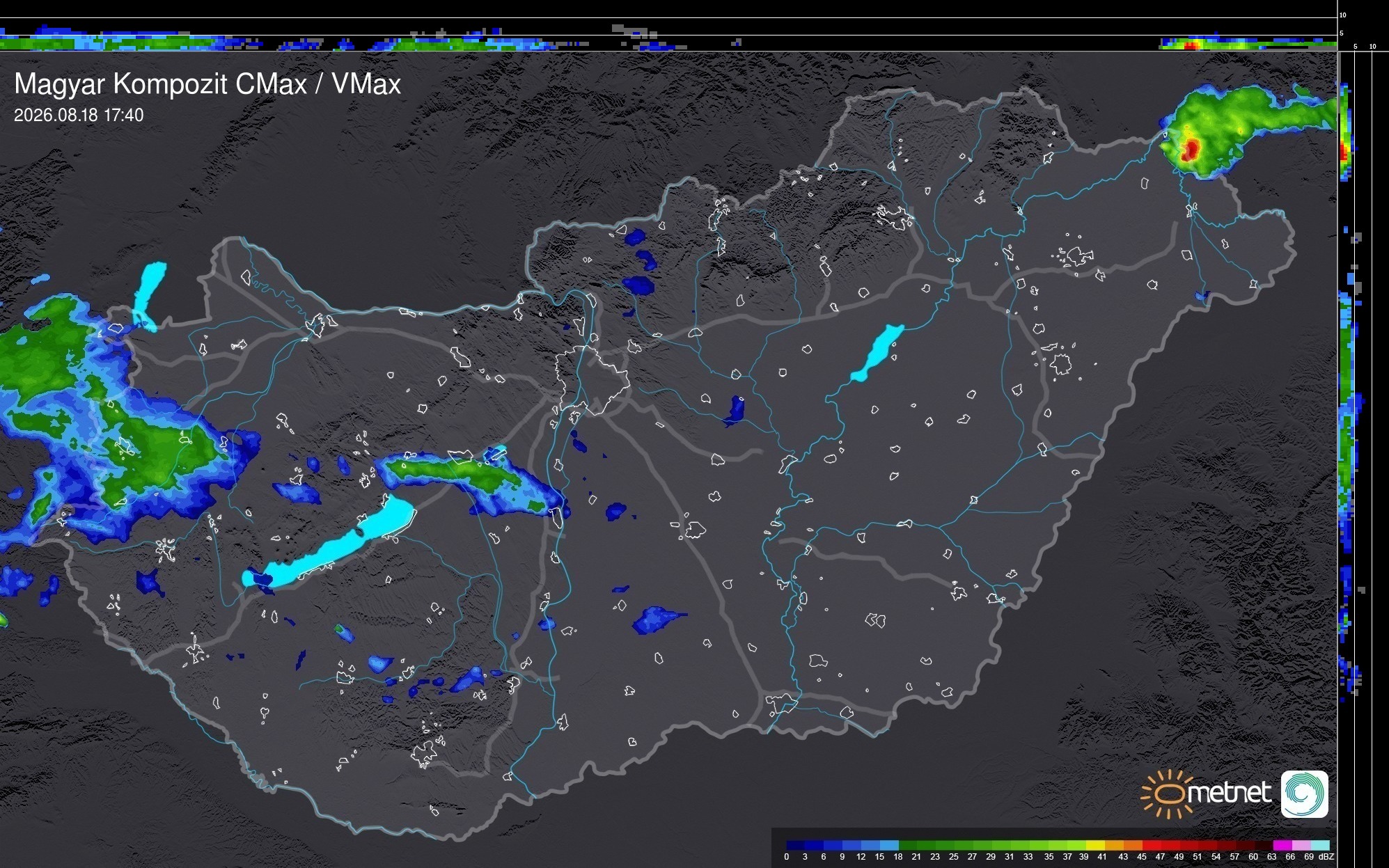Click the dBZ unit label in legend
The height and width of the screenshot is (868, 1389).
coord(1326,857)
